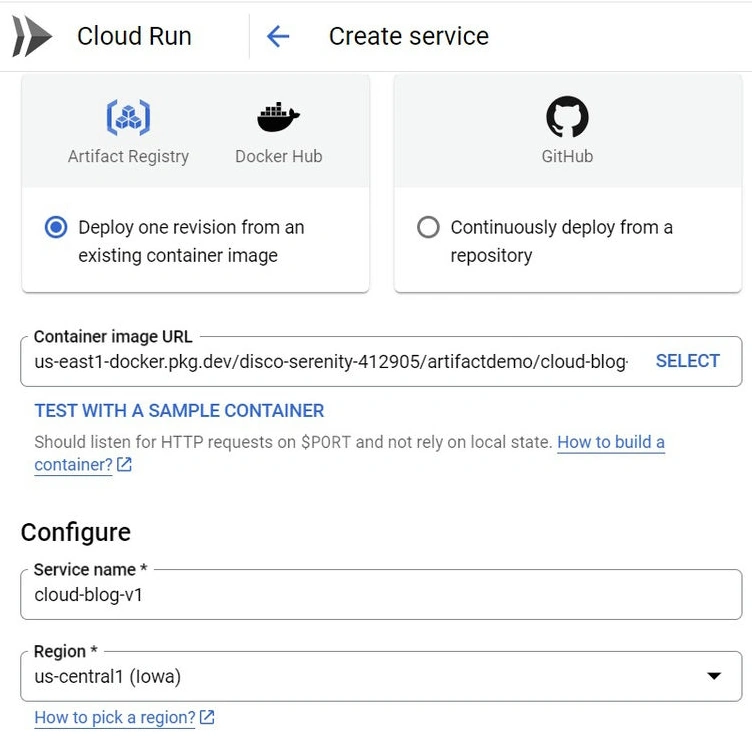This screenshot has height=736, width=752.
Task: Click TEST WITH A SAMPLE CONTAINER
Action: (x=179, y=411)
